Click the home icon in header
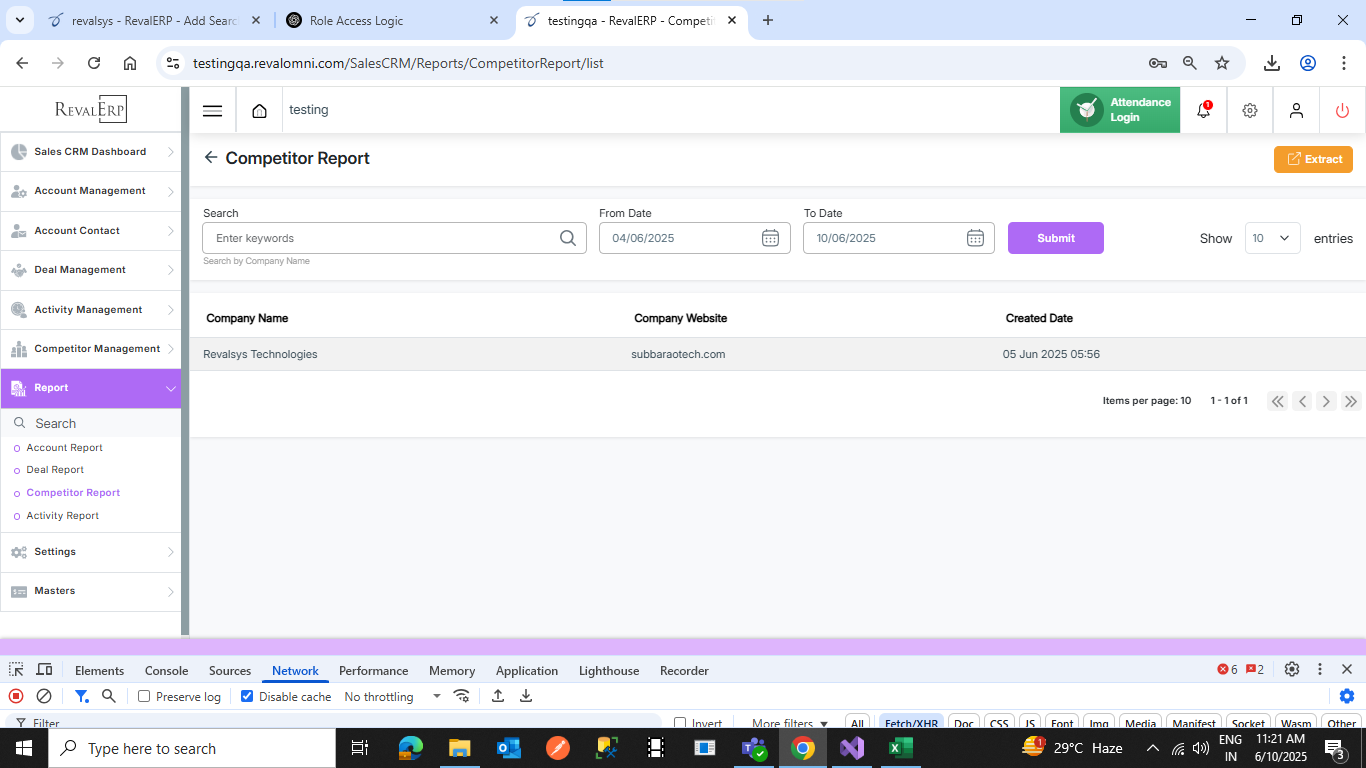Image resolution: width=1366 pixels, height=768 pixels. point(260,111)
